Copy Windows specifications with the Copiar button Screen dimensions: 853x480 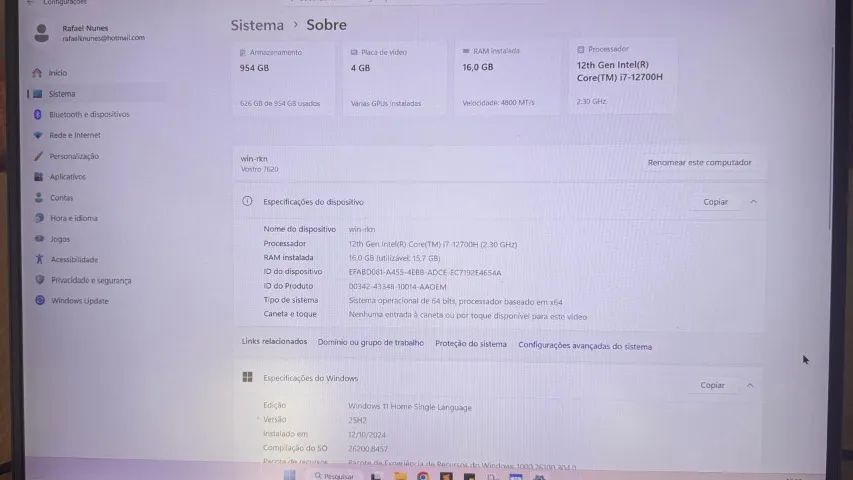712,385
